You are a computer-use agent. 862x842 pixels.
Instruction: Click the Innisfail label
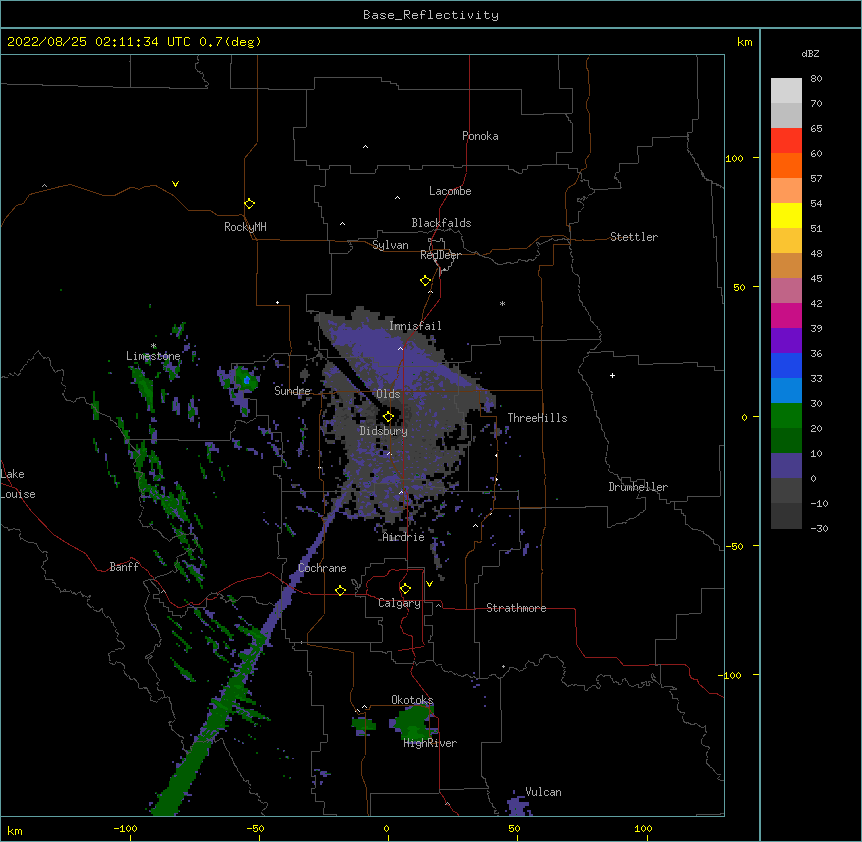tap(415, 326)
